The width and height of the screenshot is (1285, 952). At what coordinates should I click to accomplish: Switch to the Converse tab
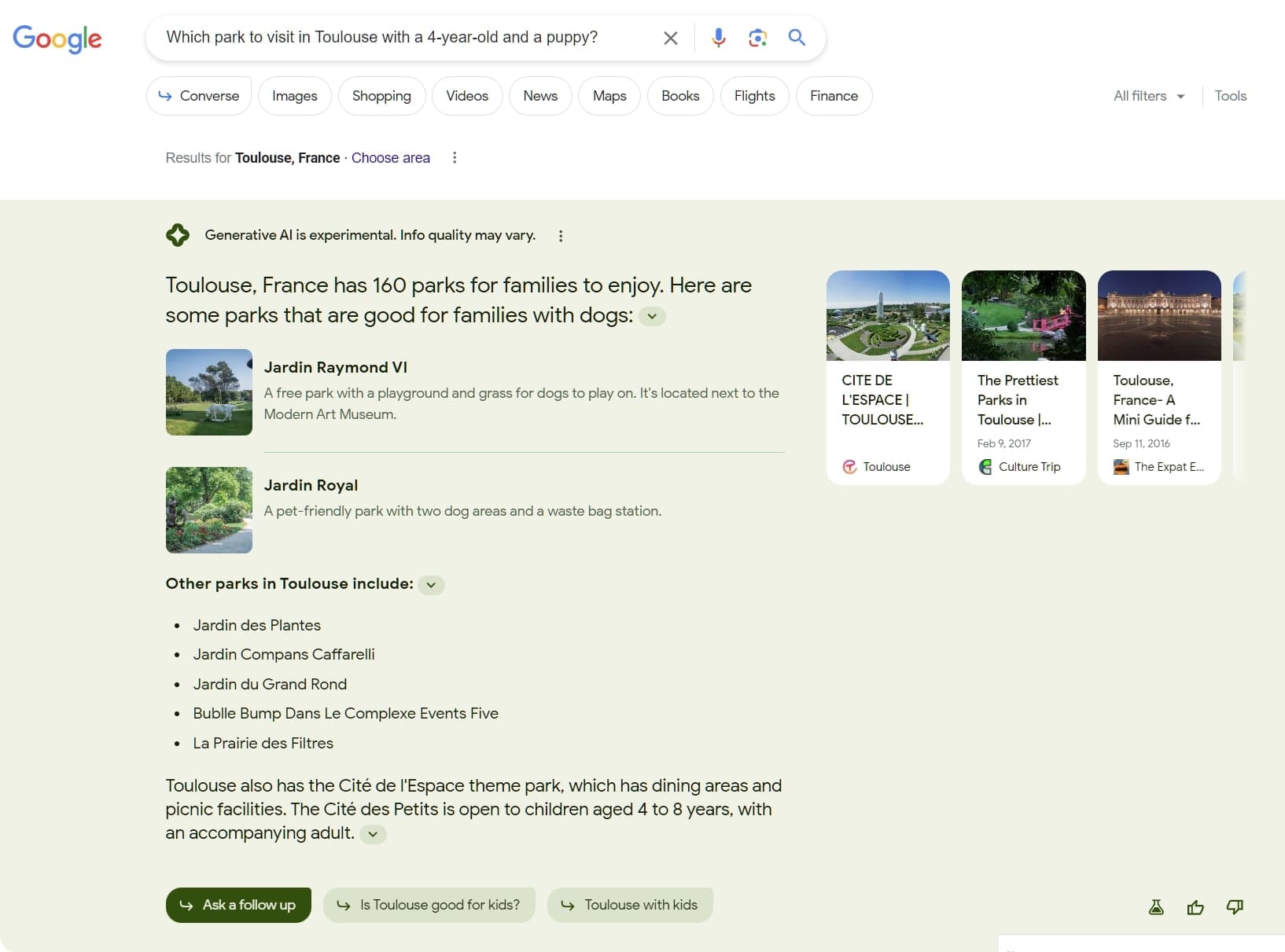click(x=199, y=96)
